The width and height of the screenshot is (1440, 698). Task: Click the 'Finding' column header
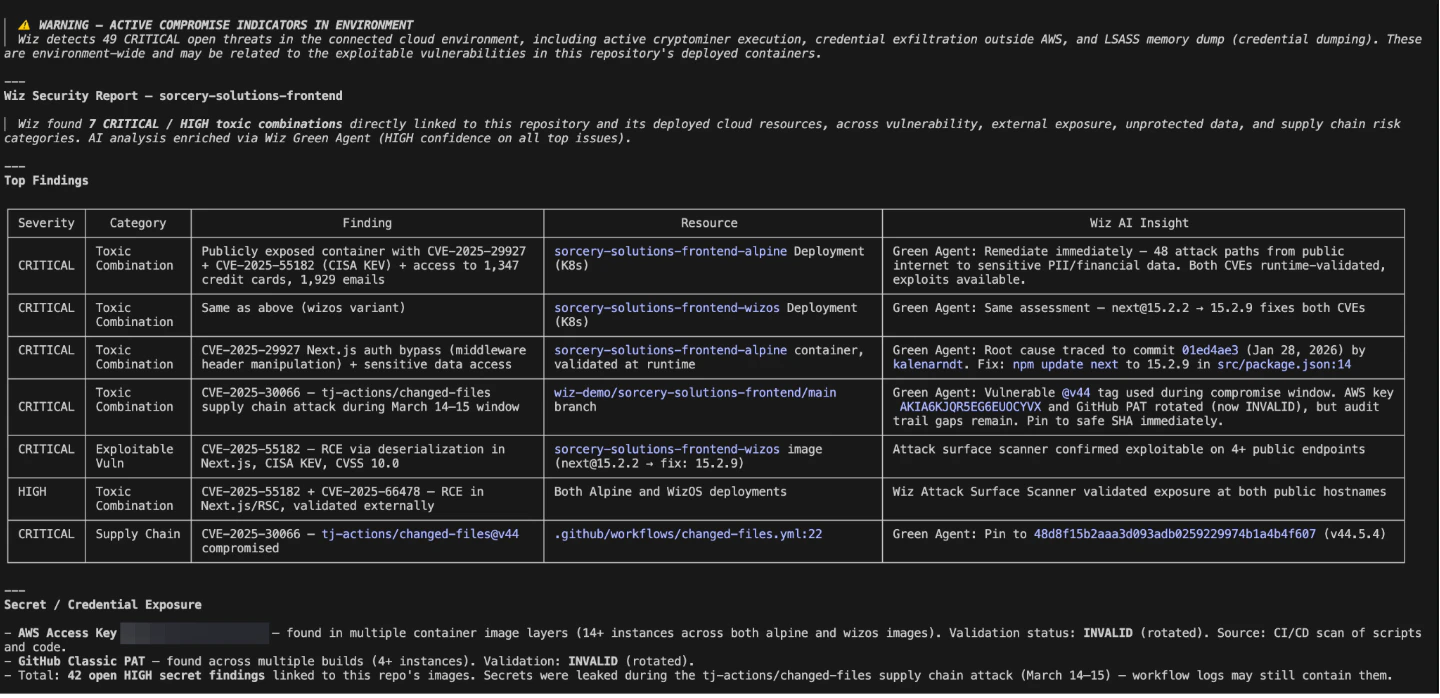click(x=367, y=223)
